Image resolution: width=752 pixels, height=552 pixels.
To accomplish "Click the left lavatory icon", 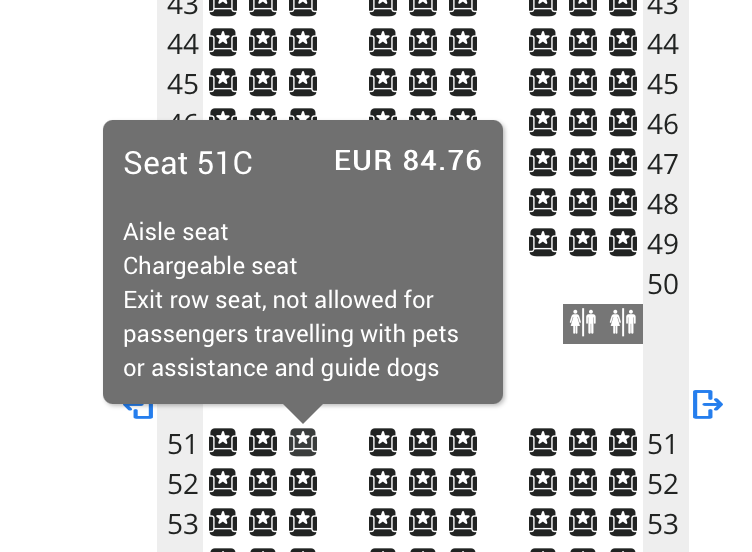I will coord(583,323).
